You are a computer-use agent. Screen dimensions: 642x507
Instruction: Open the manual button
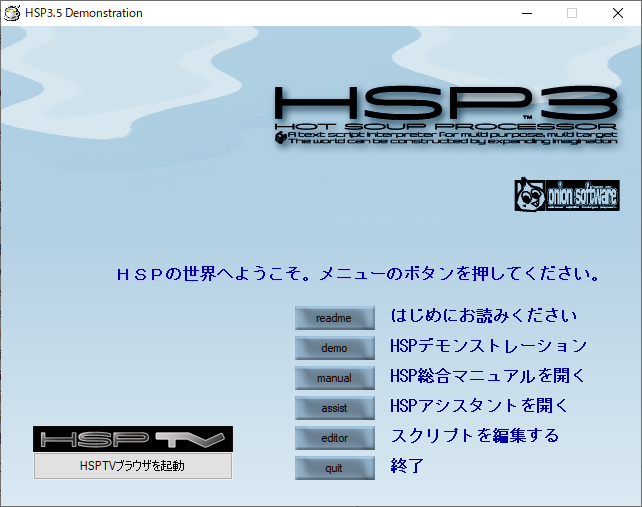pyautogui.click(x=335, y=378)
